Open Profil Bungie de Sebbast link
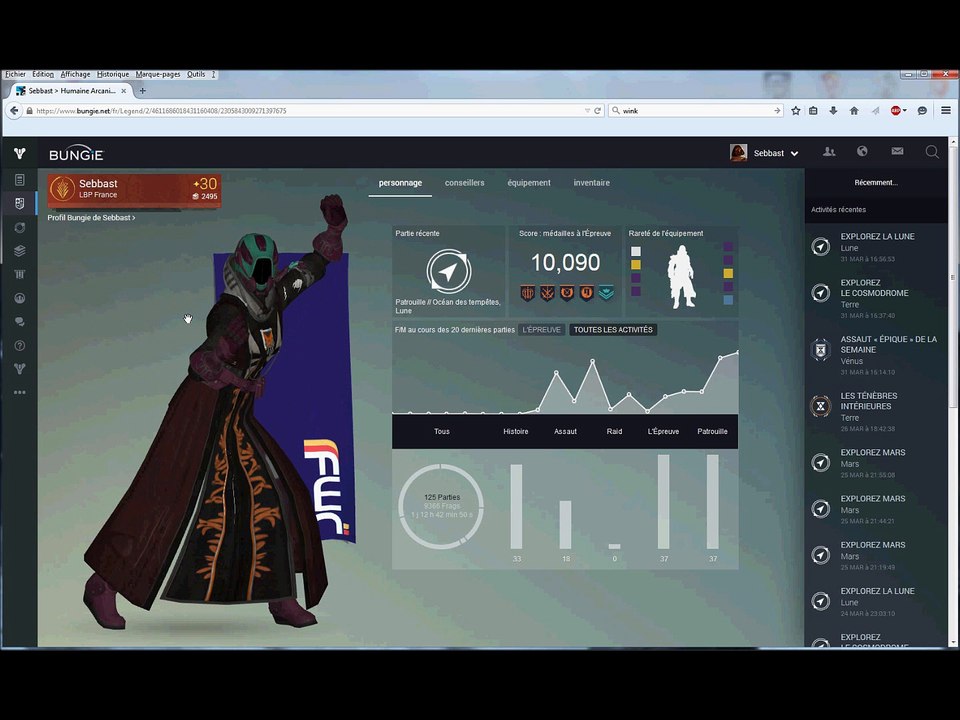This screenshot has width=960, height=720. (x=91, y=217)
